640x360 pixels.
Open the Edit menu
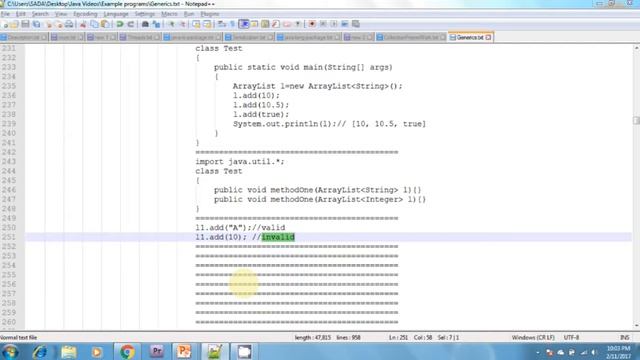[21, 14]
